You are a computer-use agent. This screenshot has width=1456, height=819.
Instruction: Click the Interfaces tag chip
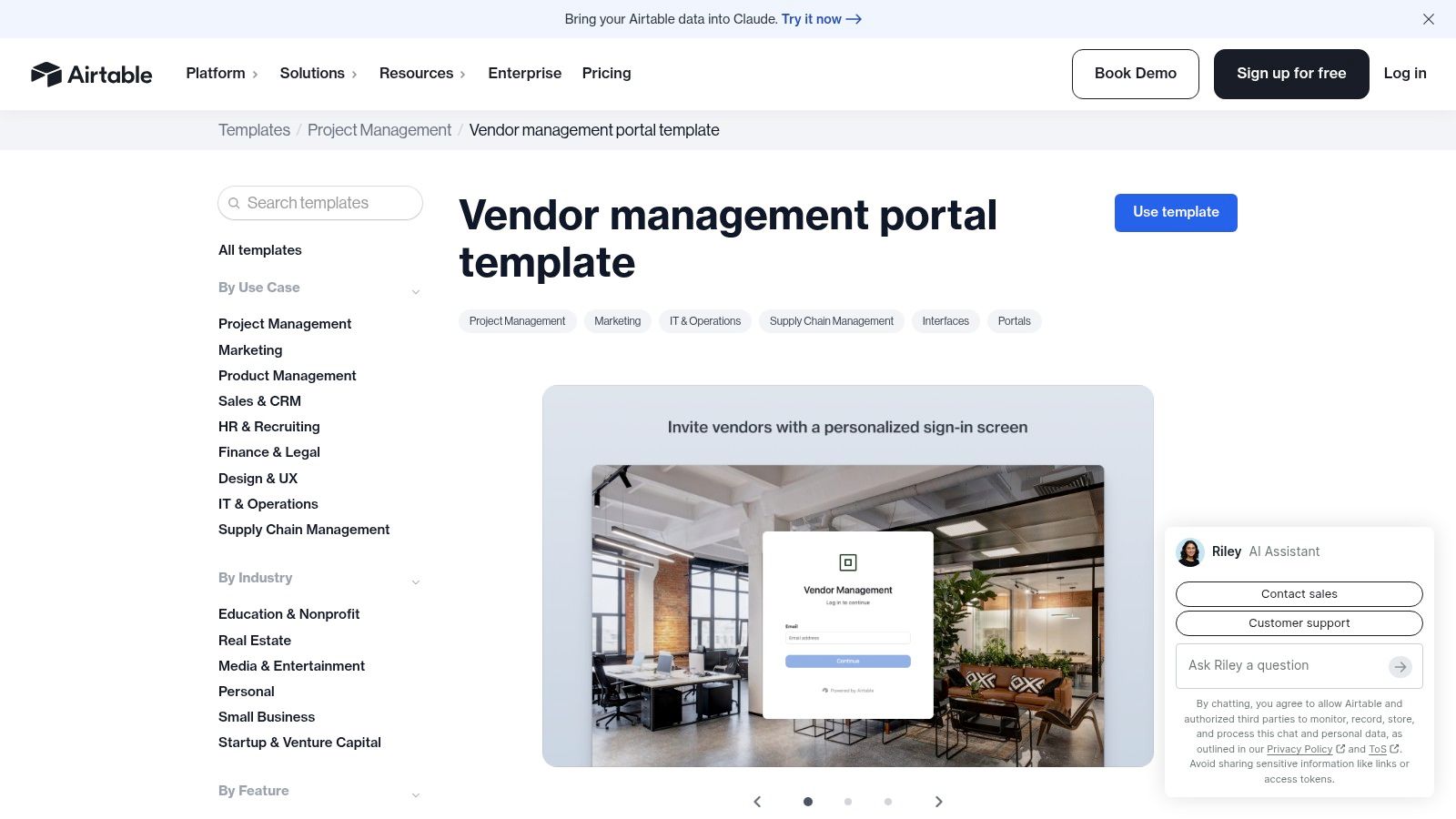(x=945, y=321)
